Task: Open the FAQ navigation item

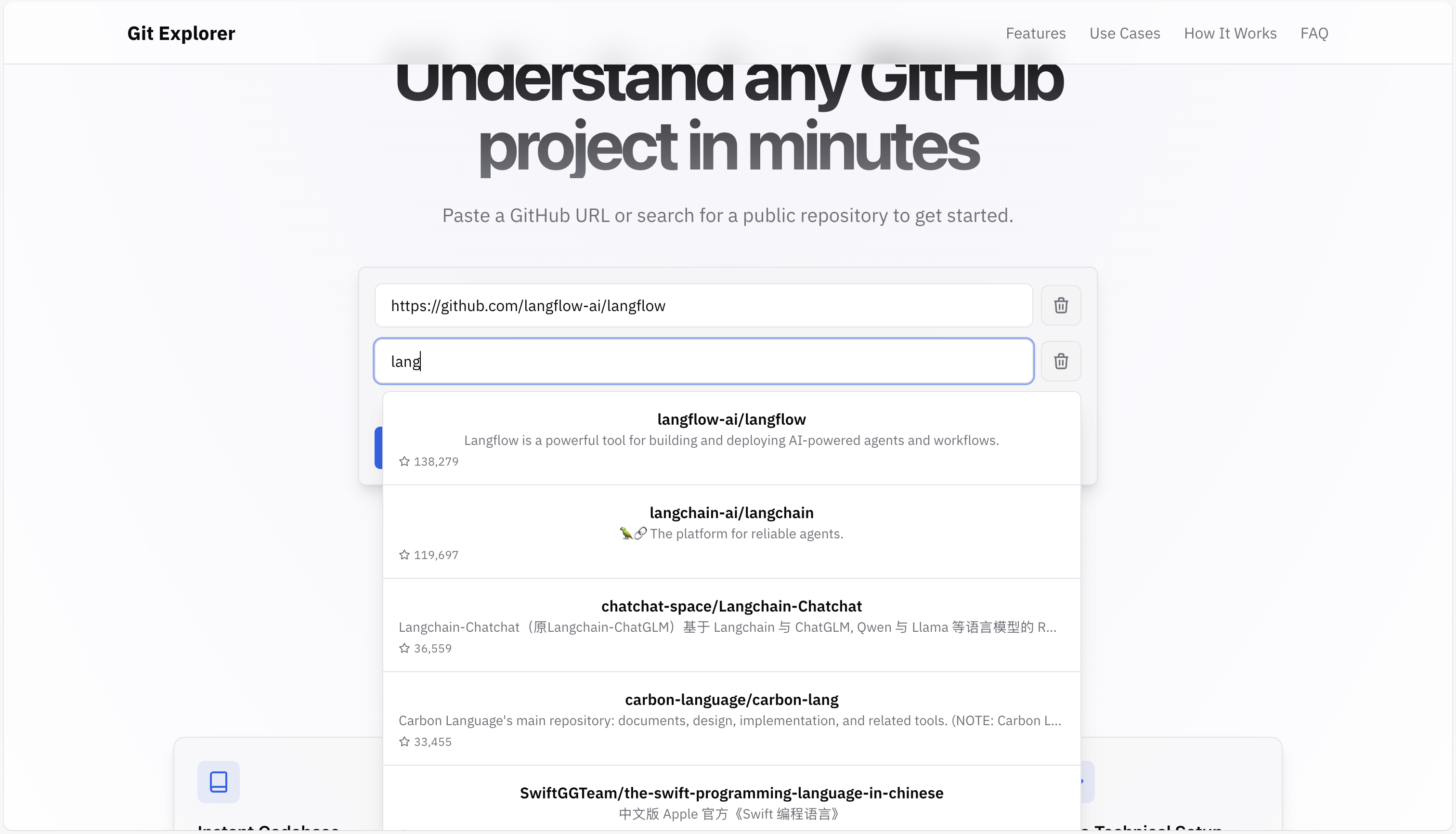Action: (x=1314, y=33)
